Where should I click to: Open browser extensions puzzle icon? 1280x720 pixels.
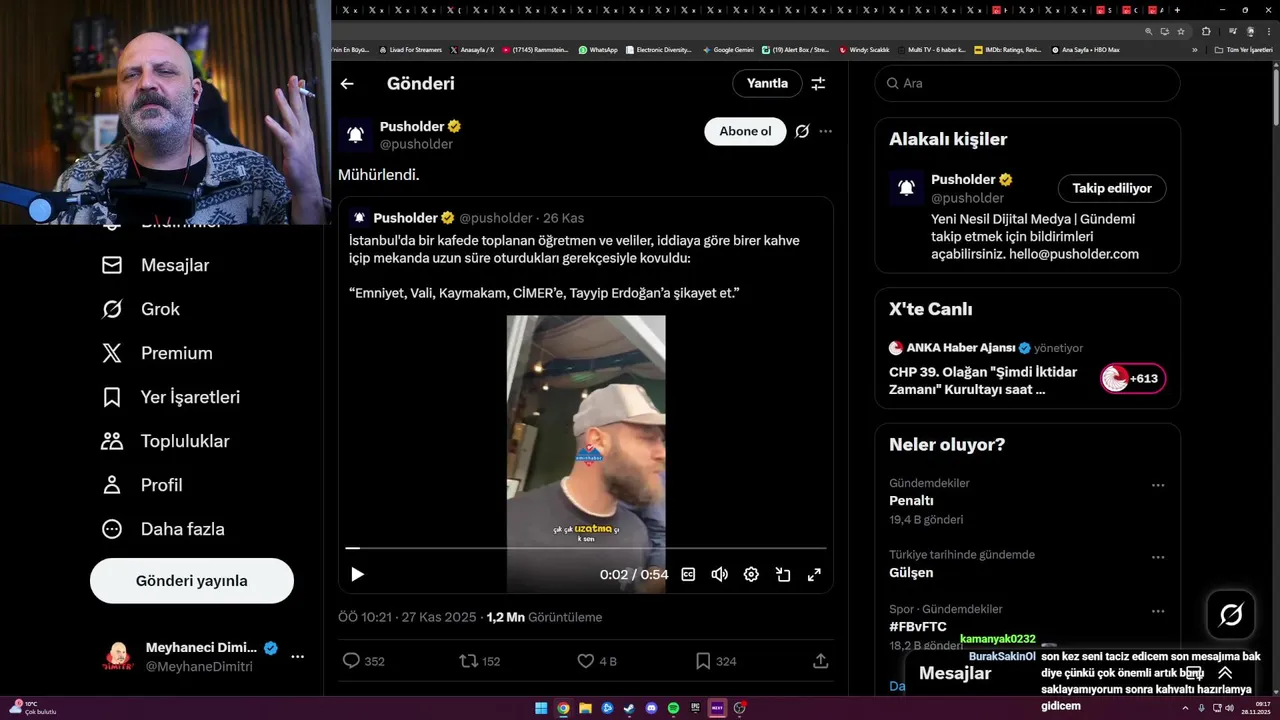[1206, 31]
